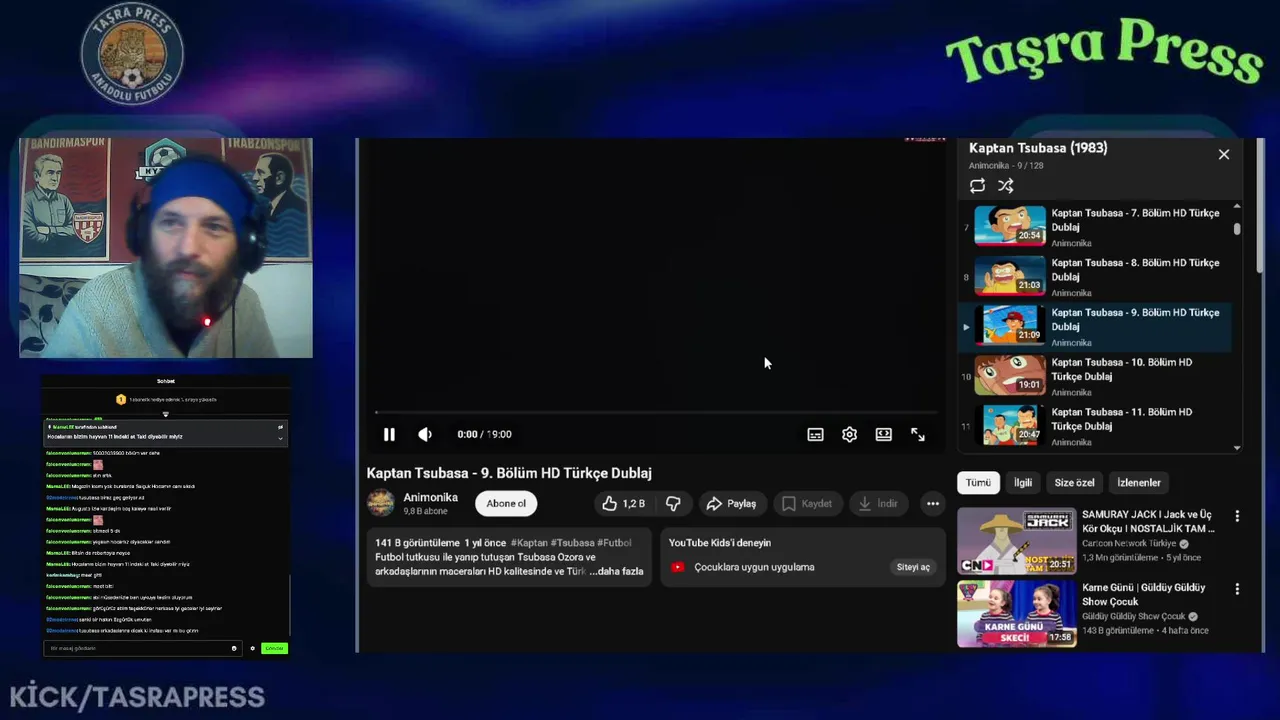Open the three-dot more actions menu
The height and width of the screenshot is (720, 1280).
932,503
